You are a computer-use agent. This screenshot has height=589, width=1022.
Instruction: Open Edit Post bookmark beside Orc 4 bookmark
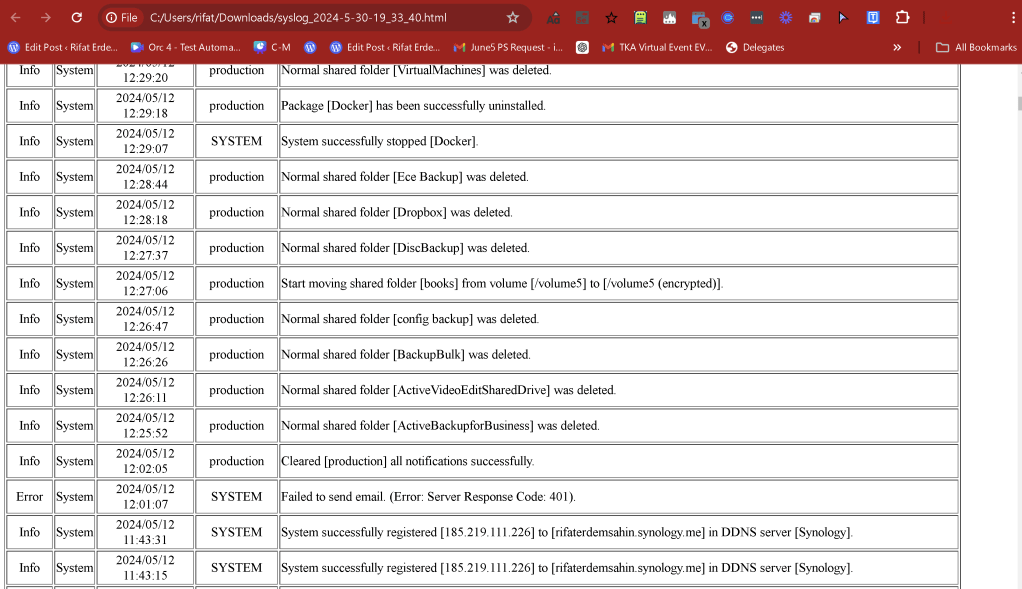coord(63,48)
